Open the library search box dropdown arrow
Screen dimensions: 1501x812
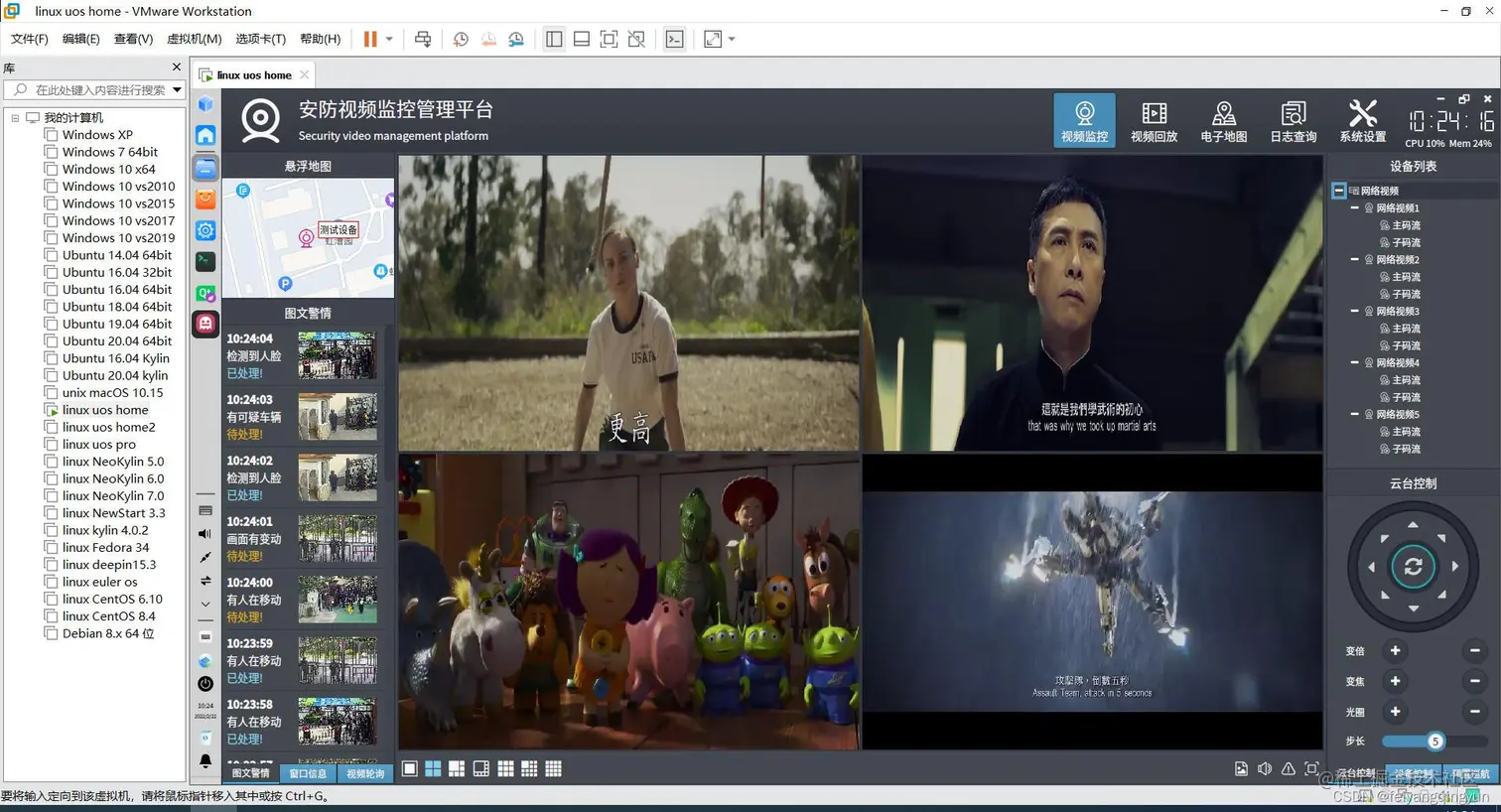point(177,90)
